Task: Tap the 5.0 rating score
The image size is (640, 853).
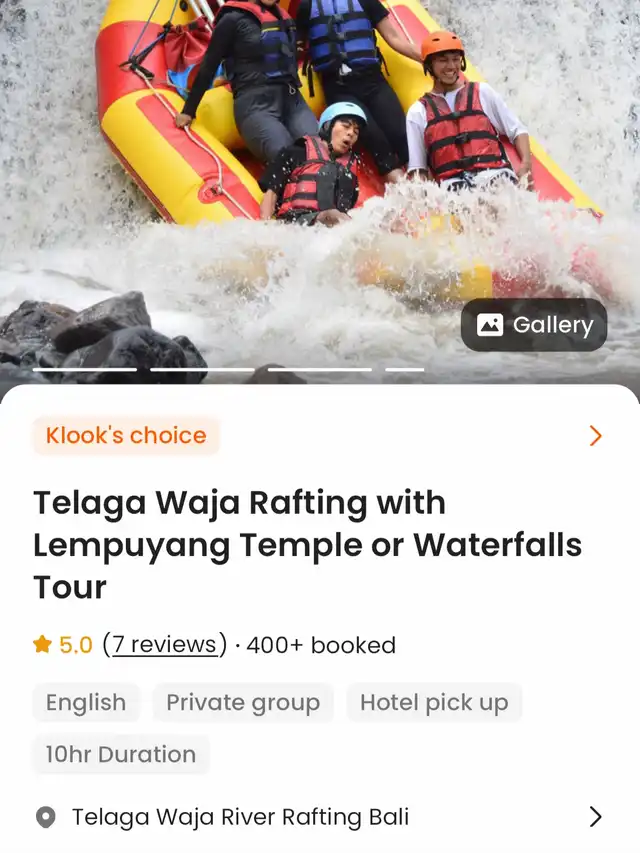Action: pos(76,645)
